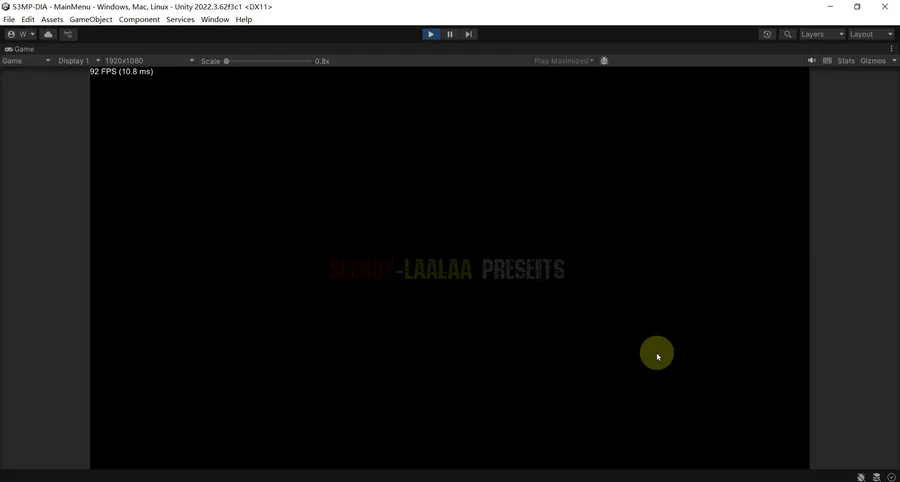Open the Unity account dropdown

(x=21, y=34)
